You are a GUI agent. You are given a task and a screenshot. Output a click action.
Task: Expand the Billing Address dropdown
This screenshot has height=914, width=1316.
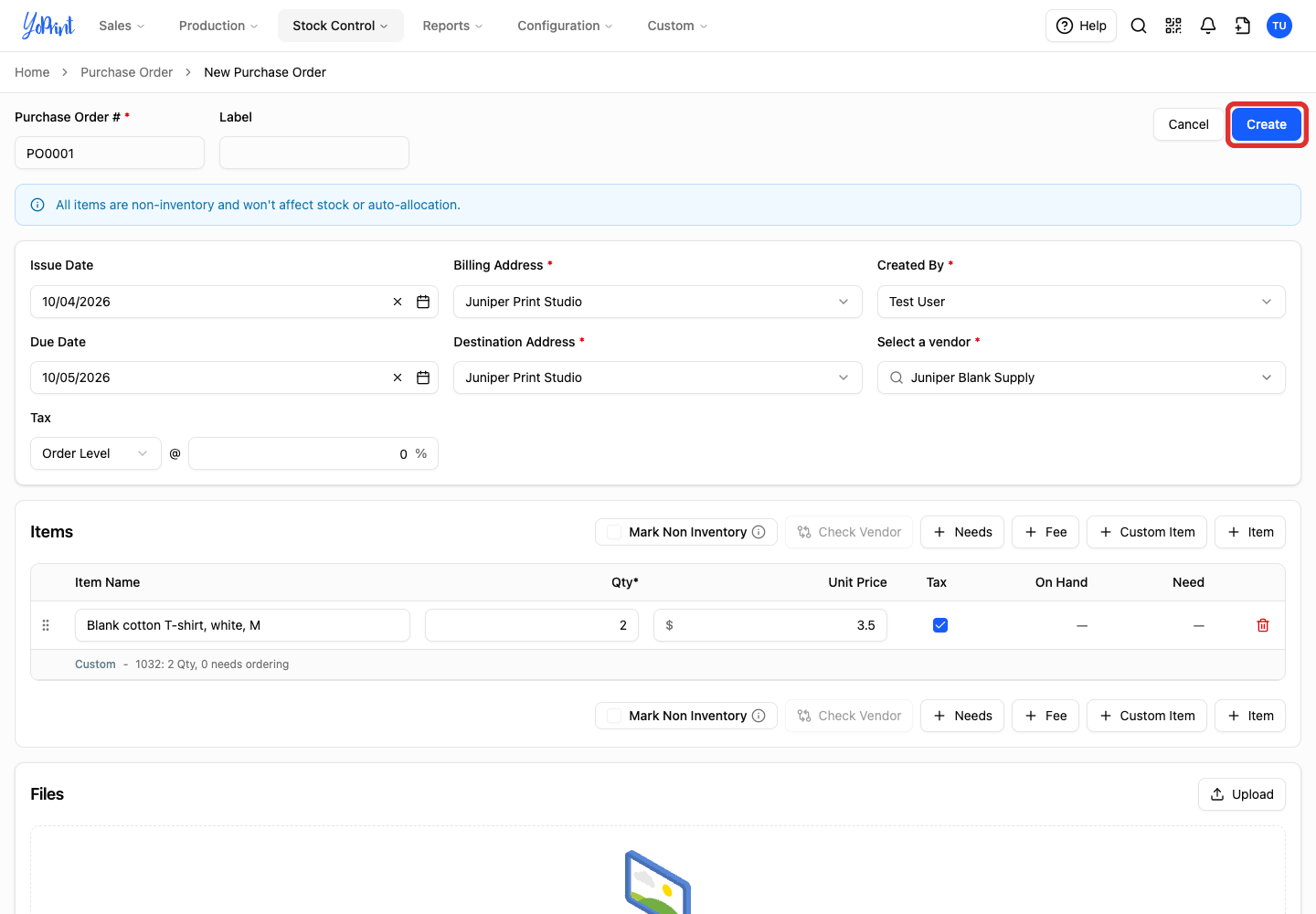pyautogui.click(x=658, y=302)
